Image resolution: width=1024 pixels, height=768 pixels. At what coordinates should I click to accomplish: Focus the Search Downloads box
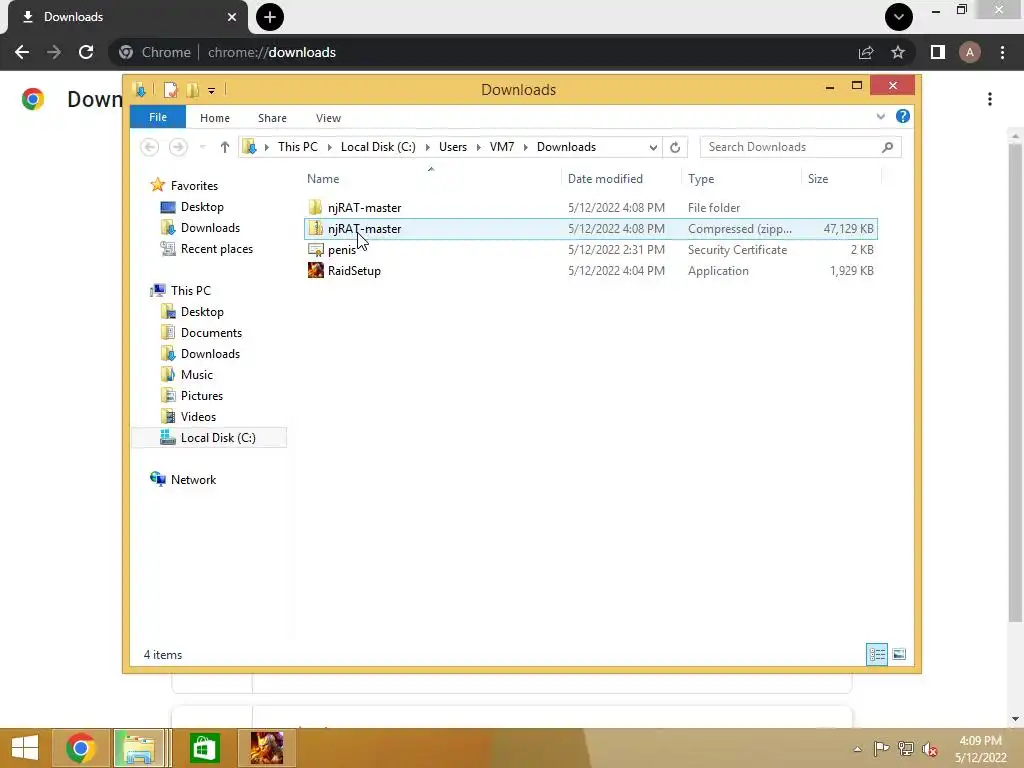click(800, 147)
